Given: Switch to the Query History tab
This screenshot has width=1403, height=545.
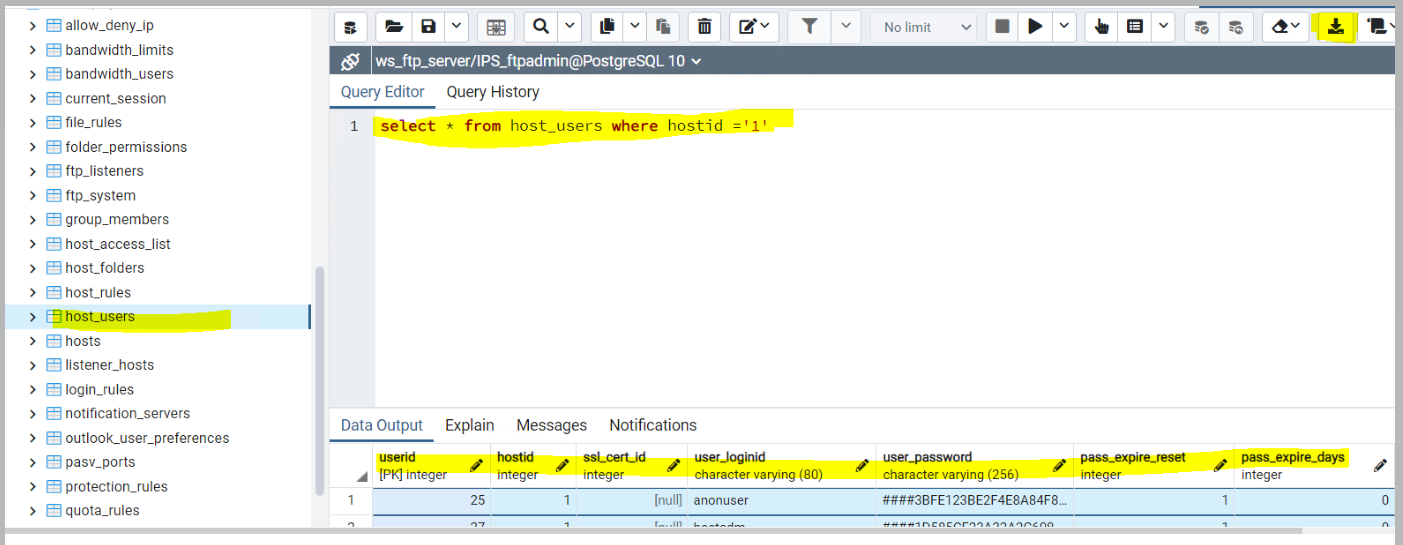Looking at the screenshot, I should point(493,92).
